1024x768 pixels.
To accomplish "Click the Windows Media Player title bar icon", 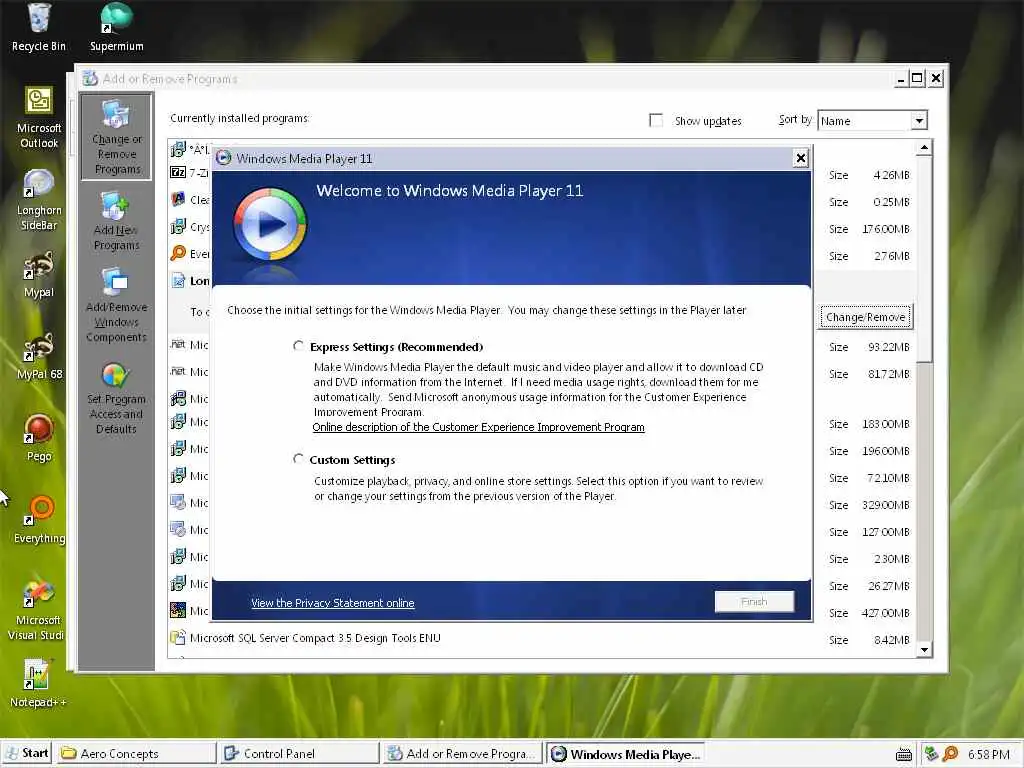I will coord(223,158).
